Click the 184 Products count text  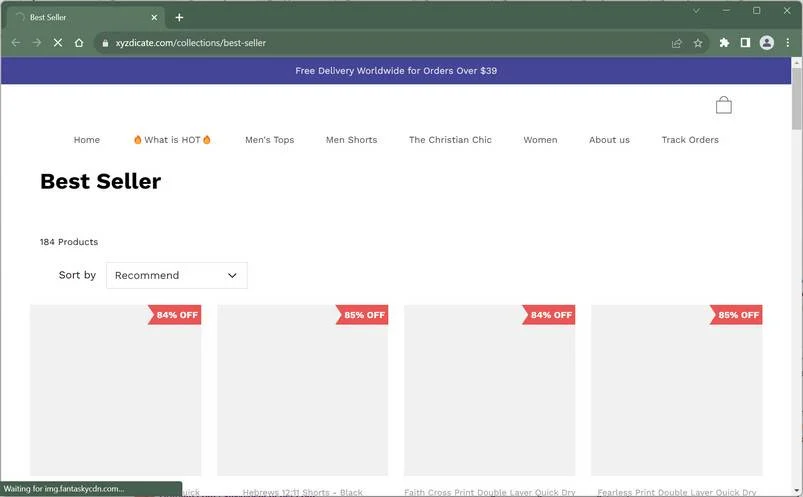pyautogui.click(x=69, y=242)
